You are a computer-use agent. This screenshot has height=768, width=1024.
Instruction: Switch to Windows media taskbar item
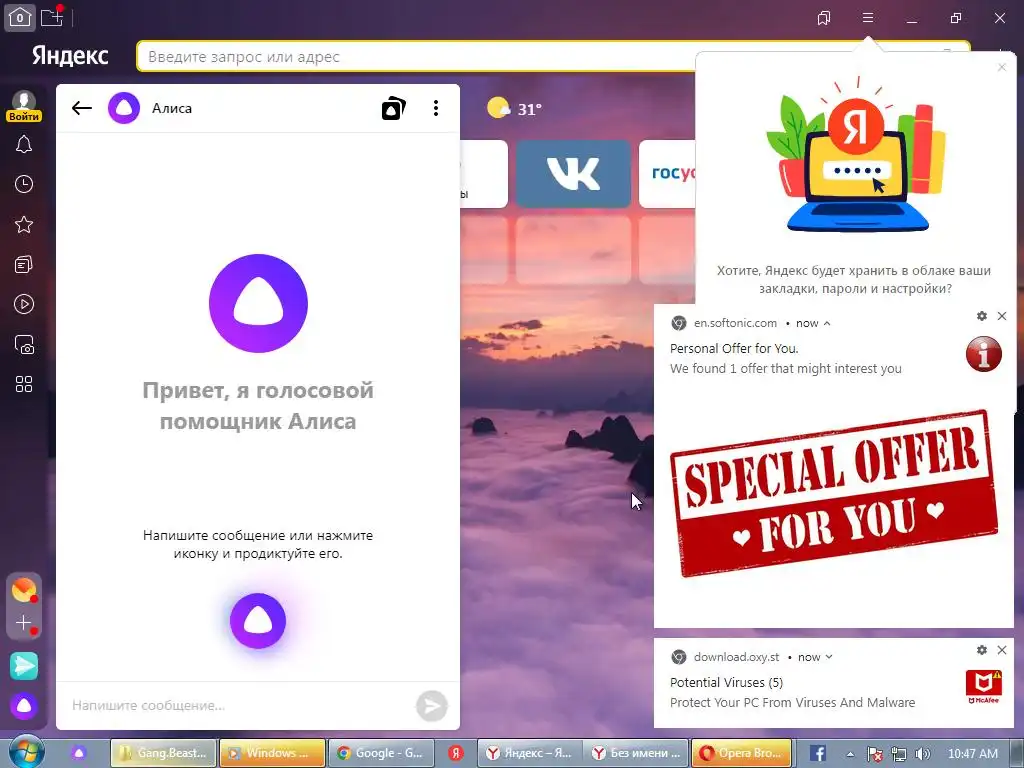272,753
